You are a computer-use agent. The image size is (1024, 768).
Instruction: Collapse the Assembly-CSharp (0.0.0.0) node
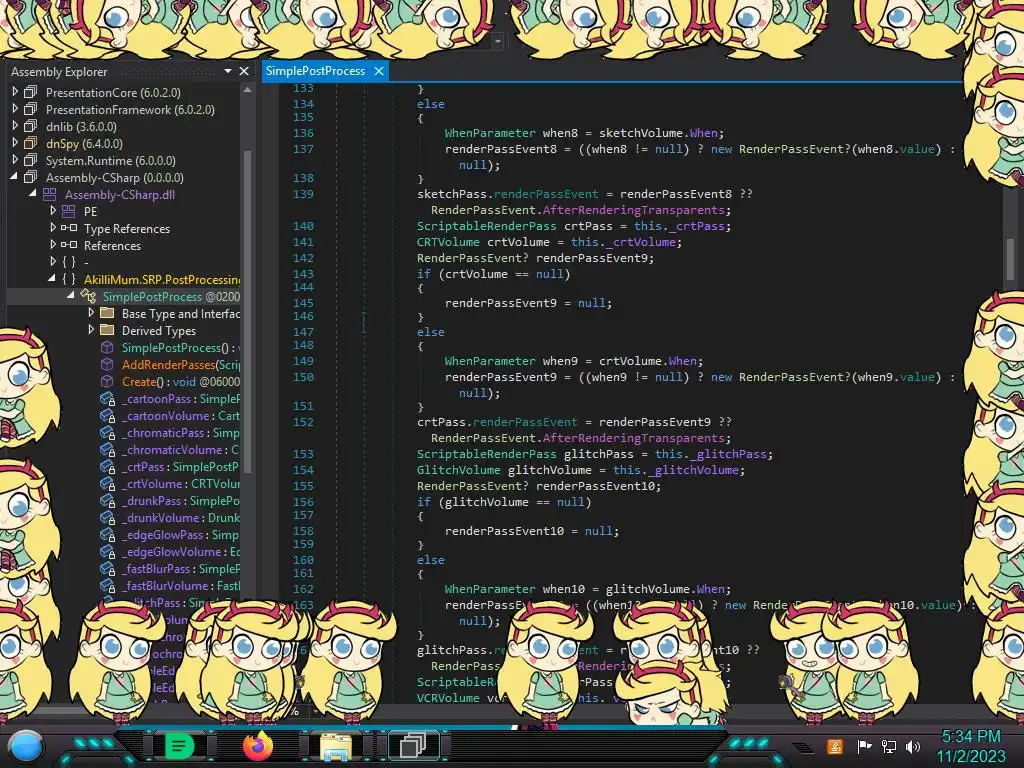14,177
